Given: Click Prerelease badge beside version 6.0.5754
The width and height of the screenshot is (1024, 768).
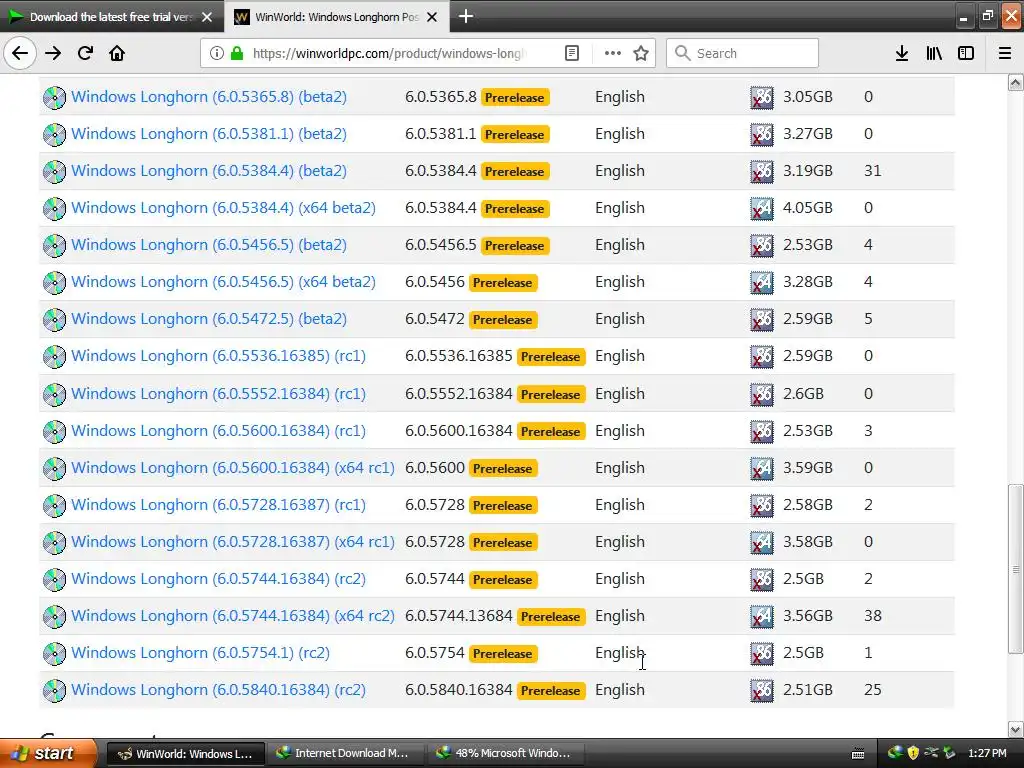Looking at the screenshot, I should 502,654.
